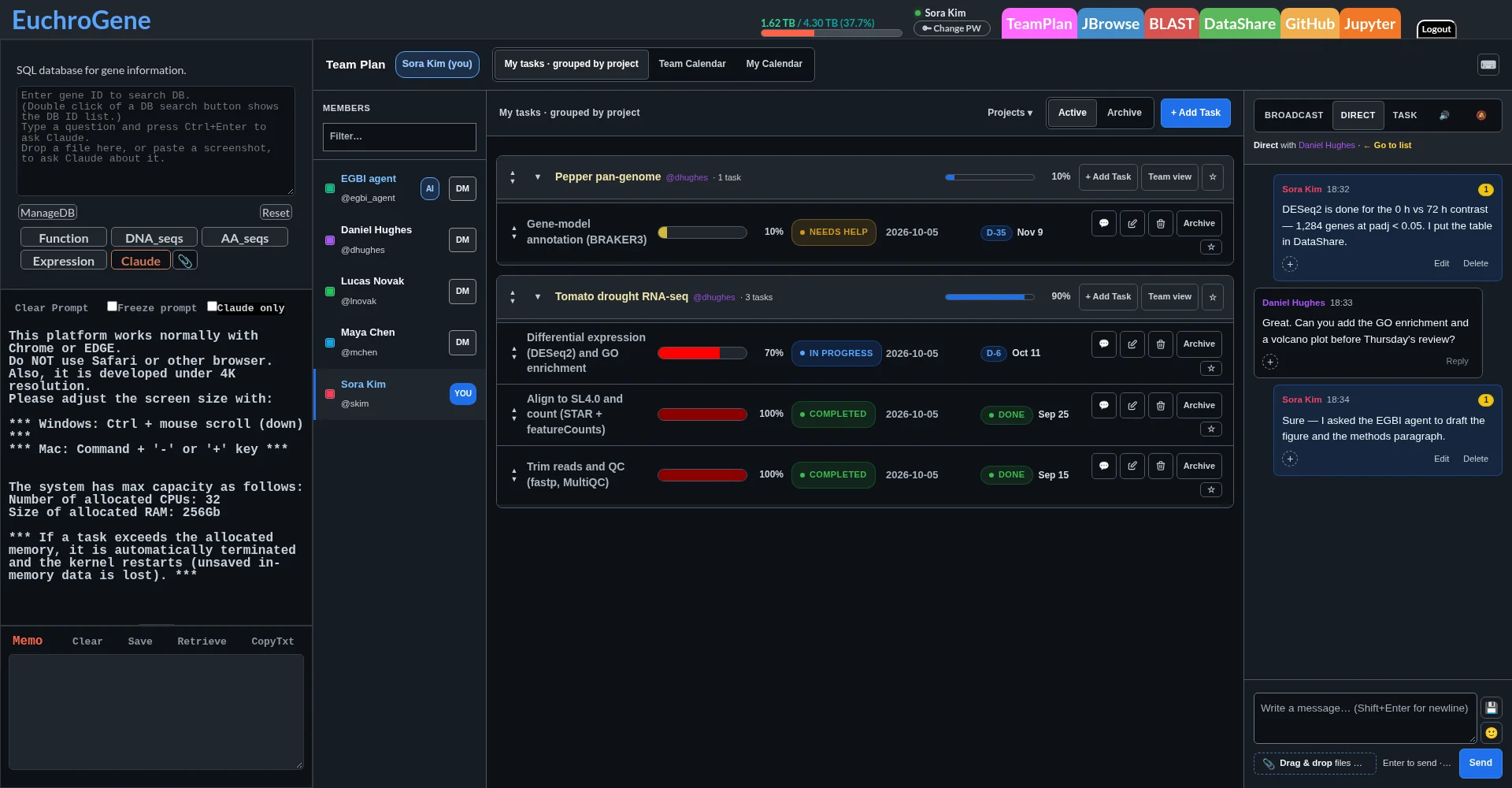Switch task list to Archive view
Screen dimensions: 1512x788
tap(1125, 113)
